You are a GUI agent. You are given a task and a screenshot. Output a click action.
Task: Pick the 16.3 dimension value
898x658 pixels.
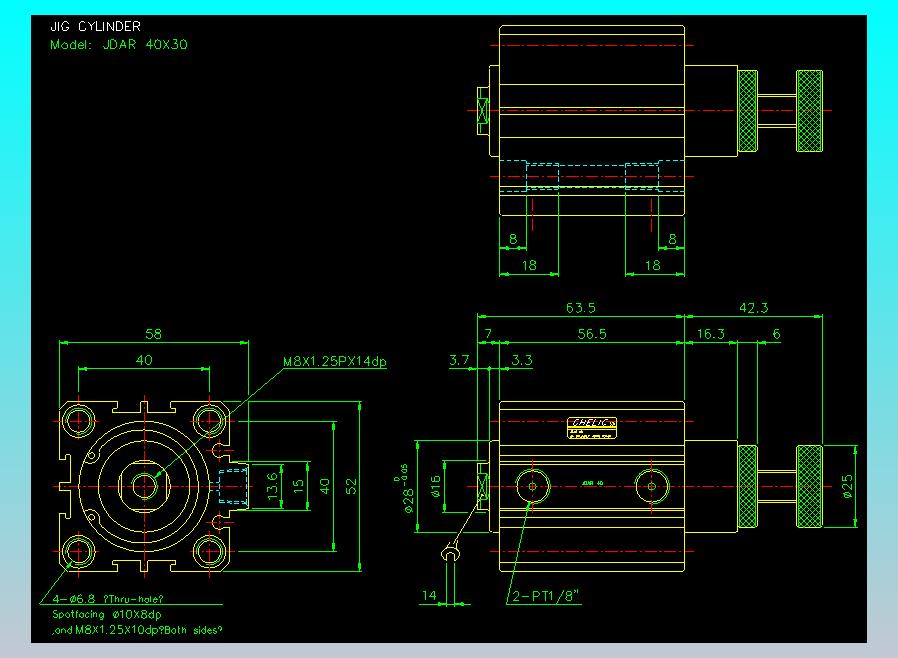point(711,334)
